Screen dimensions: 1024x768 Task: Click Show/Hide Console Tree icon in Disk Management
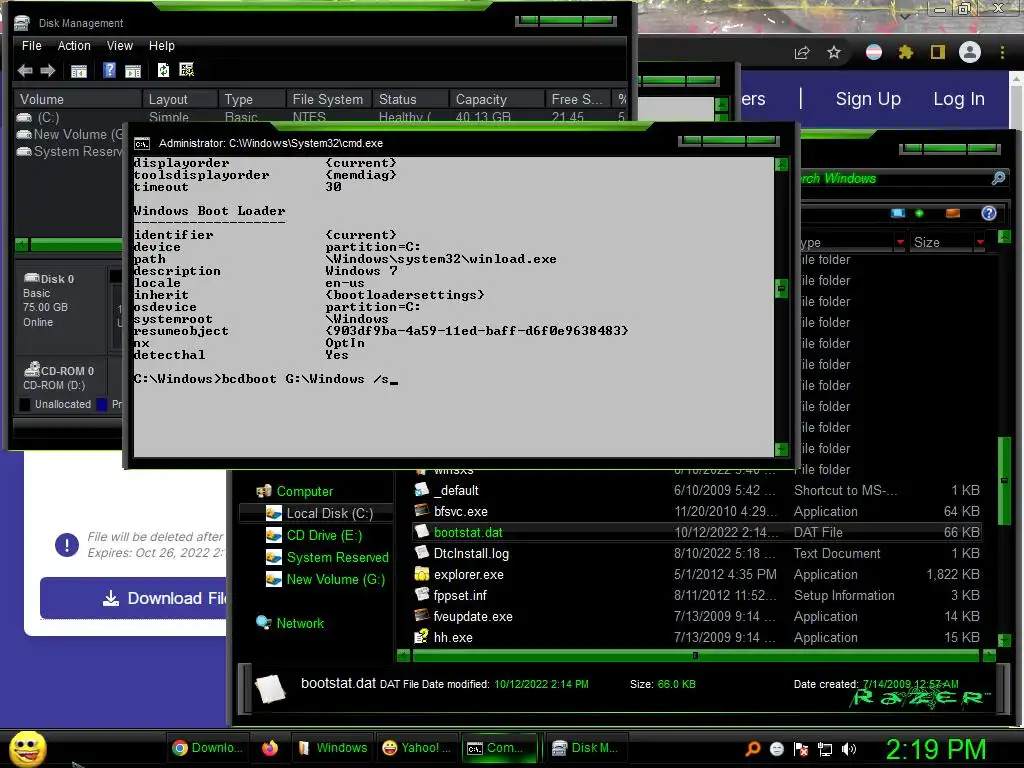79,71
